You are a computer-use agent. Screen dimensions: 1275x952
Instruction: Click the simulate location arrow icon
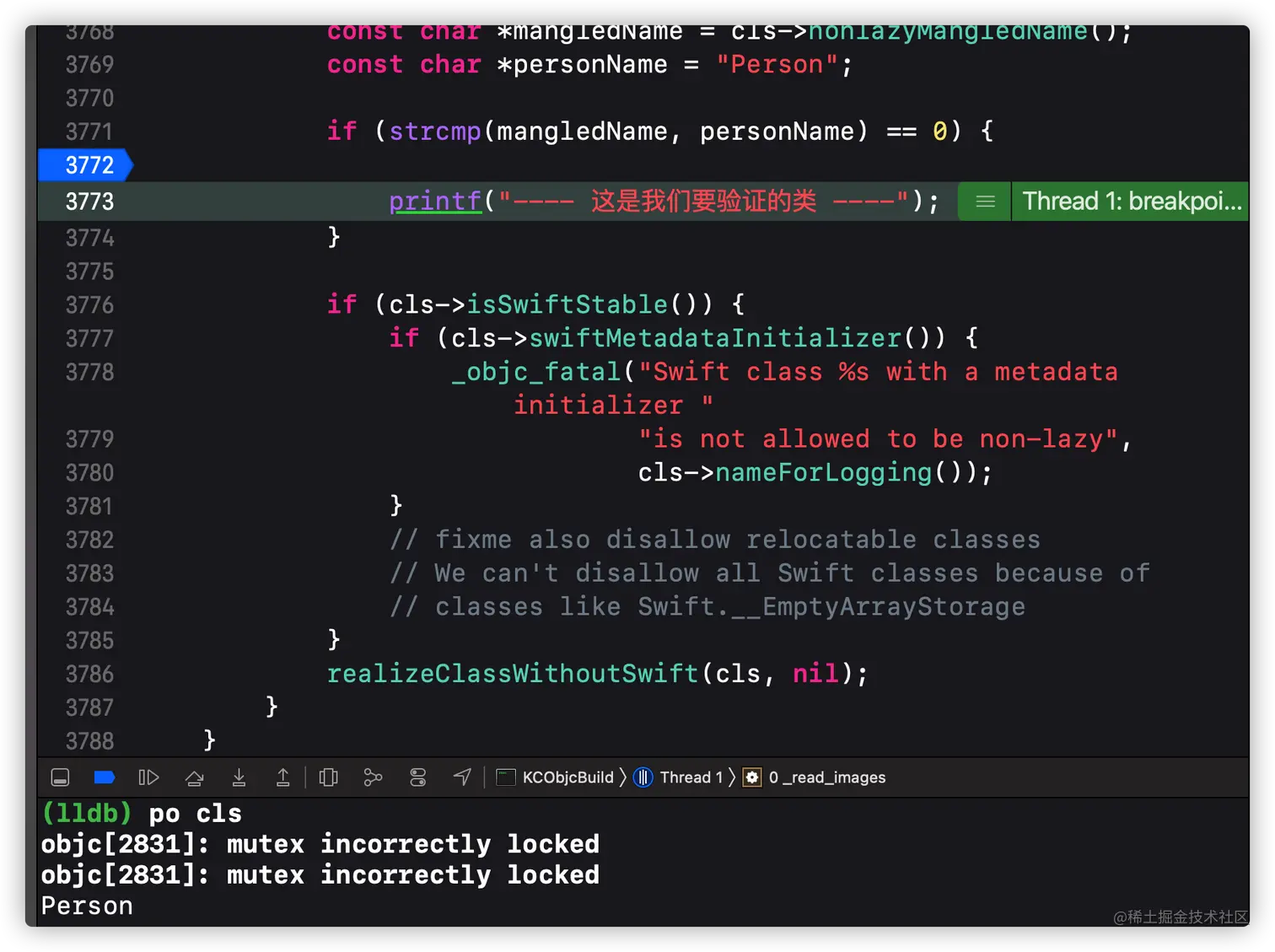462,777
